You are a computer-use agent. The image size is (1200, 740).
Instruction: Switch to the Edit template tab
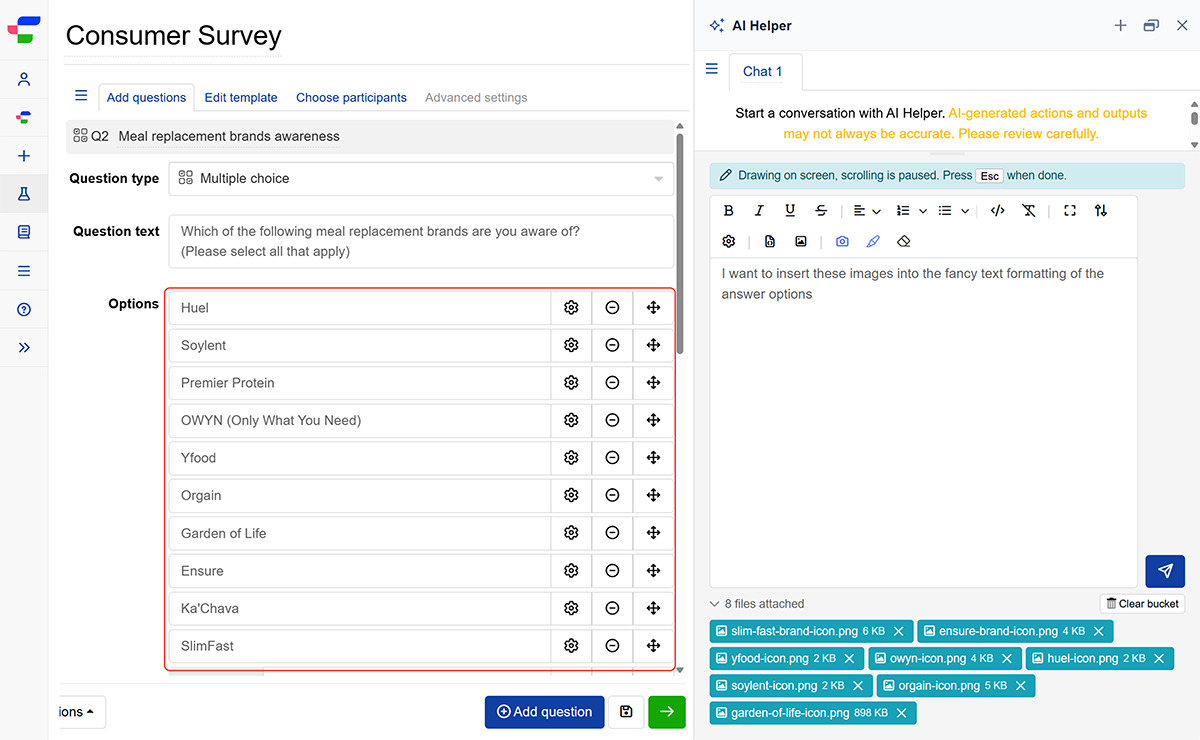pyautogui.click(x=241, y=97)
